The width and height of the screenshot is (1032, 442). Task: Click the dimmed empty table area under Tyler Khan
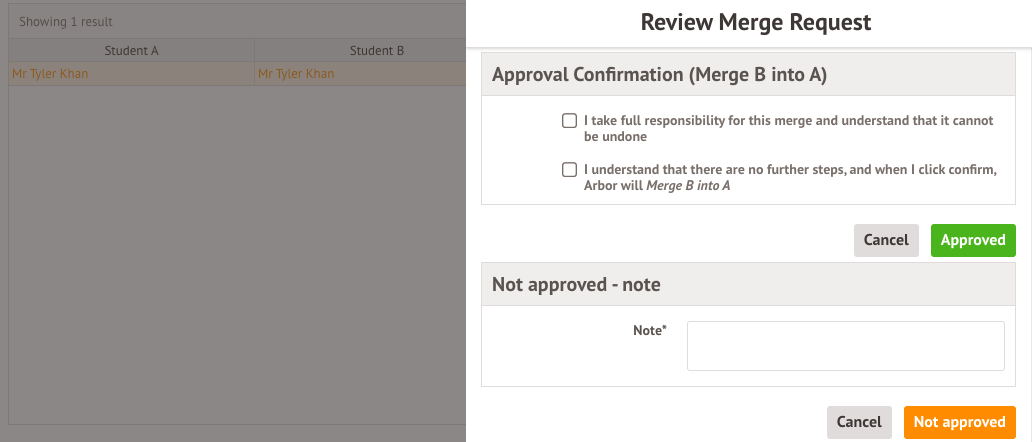[x=237, y=255]
